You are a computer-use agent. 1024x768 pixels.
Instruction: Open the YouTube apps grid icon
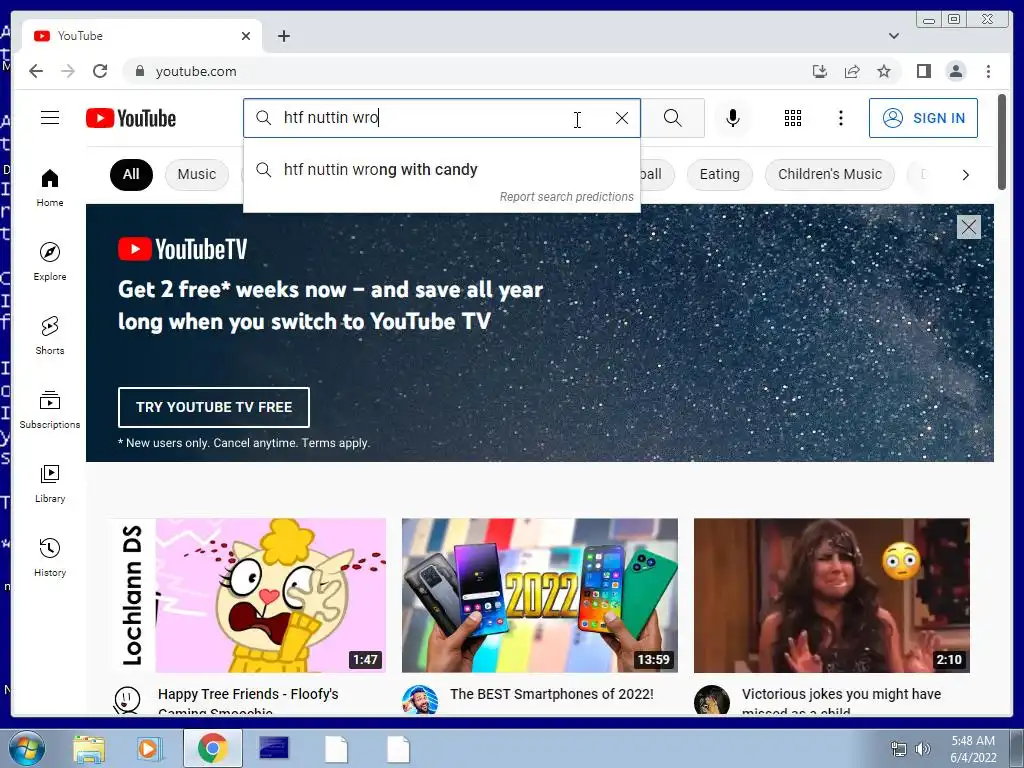(x=793, y=118)
